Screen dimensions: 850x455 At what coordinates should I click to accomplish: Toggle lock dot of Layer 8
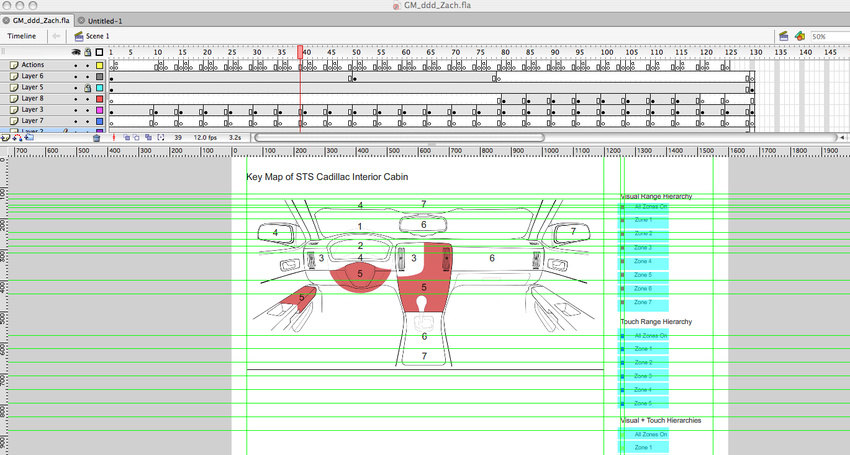coord(87,99)
